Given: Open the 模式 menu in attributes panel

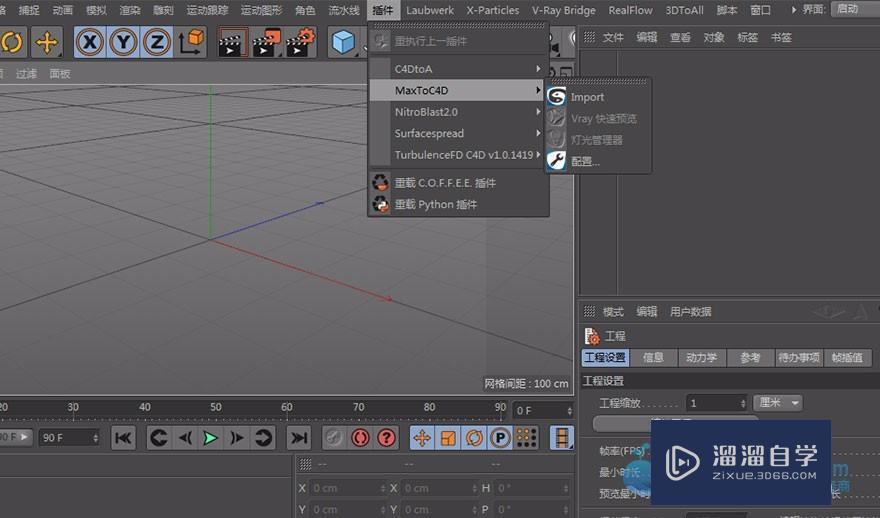Looking at the screenshot, I should point(613,312).
